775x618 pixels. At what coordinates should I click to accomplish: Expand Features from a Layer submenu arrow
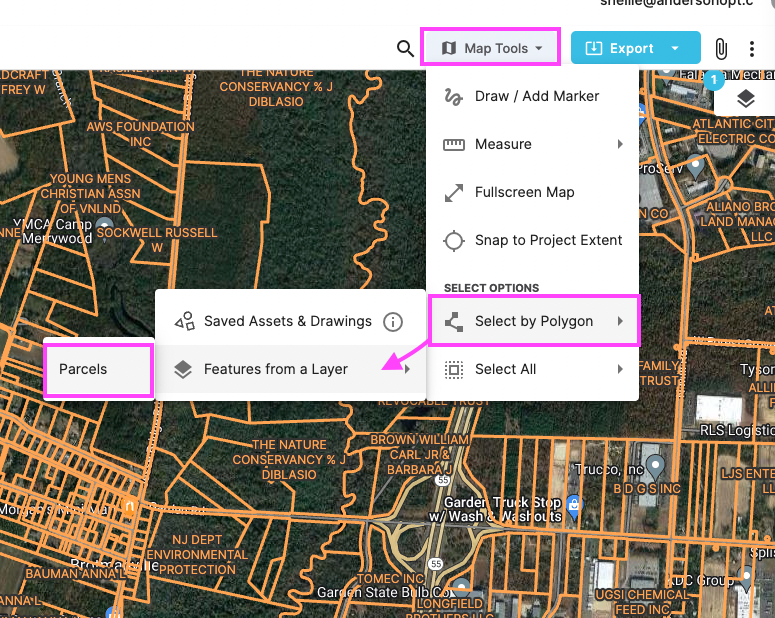pos(407,369)
